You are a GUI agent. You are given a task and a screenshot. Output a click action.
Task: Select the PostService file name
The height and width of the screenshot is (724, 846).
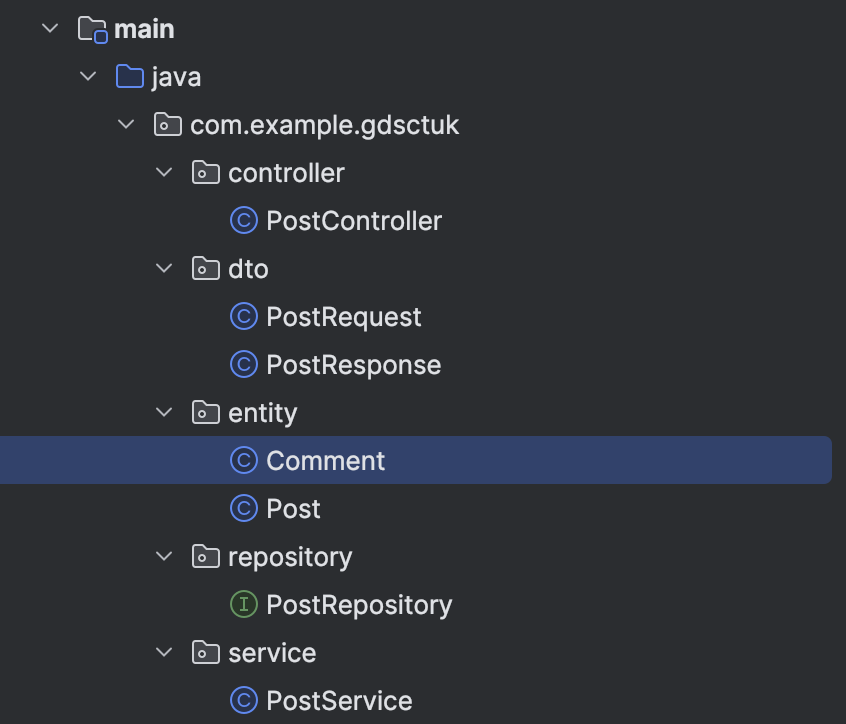tap(339, 701)
